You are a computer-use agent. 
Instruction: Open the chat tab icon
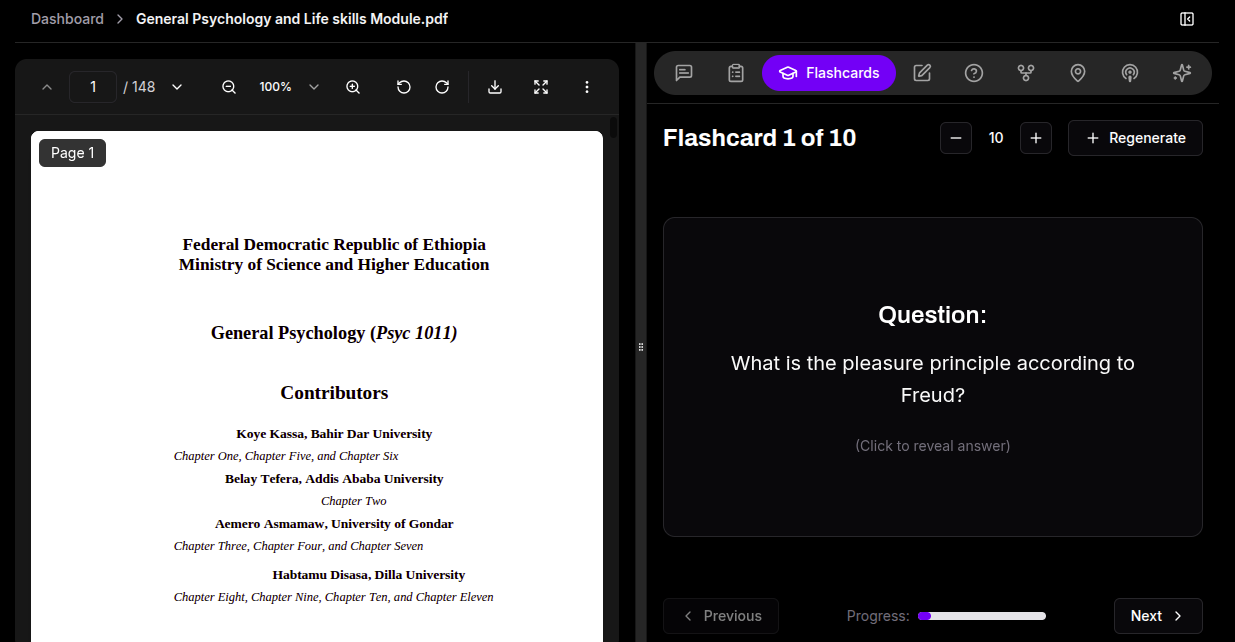pos(684,73)
